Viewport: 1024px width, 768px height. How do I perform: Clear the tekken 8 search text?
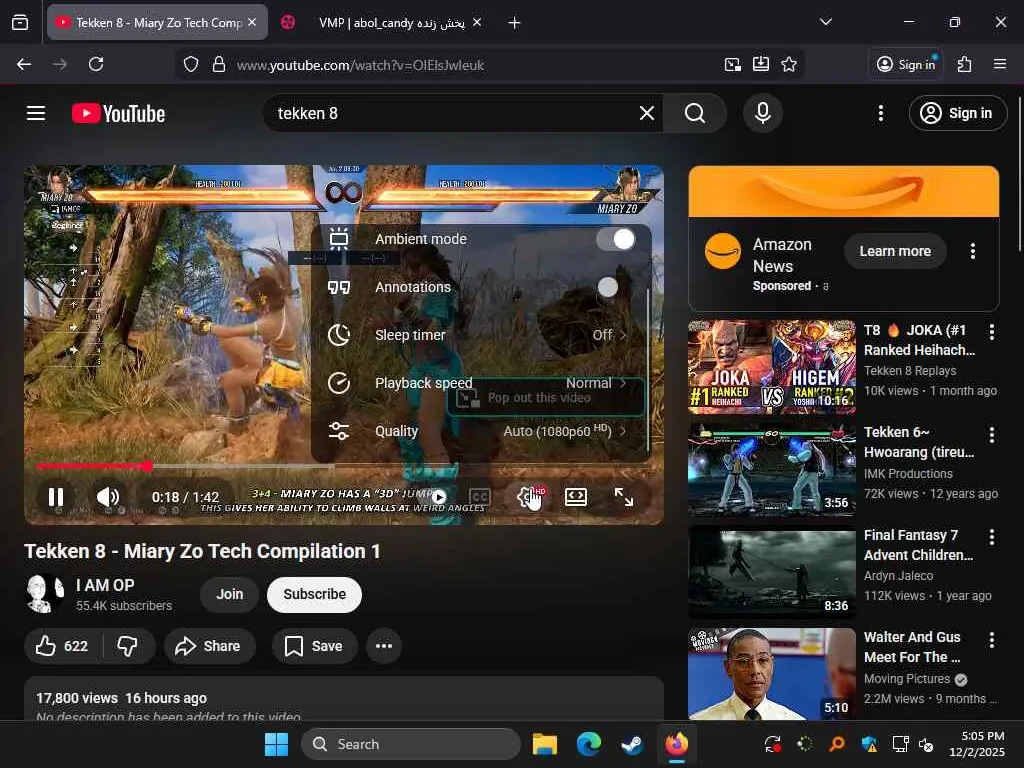pos(647,113)
